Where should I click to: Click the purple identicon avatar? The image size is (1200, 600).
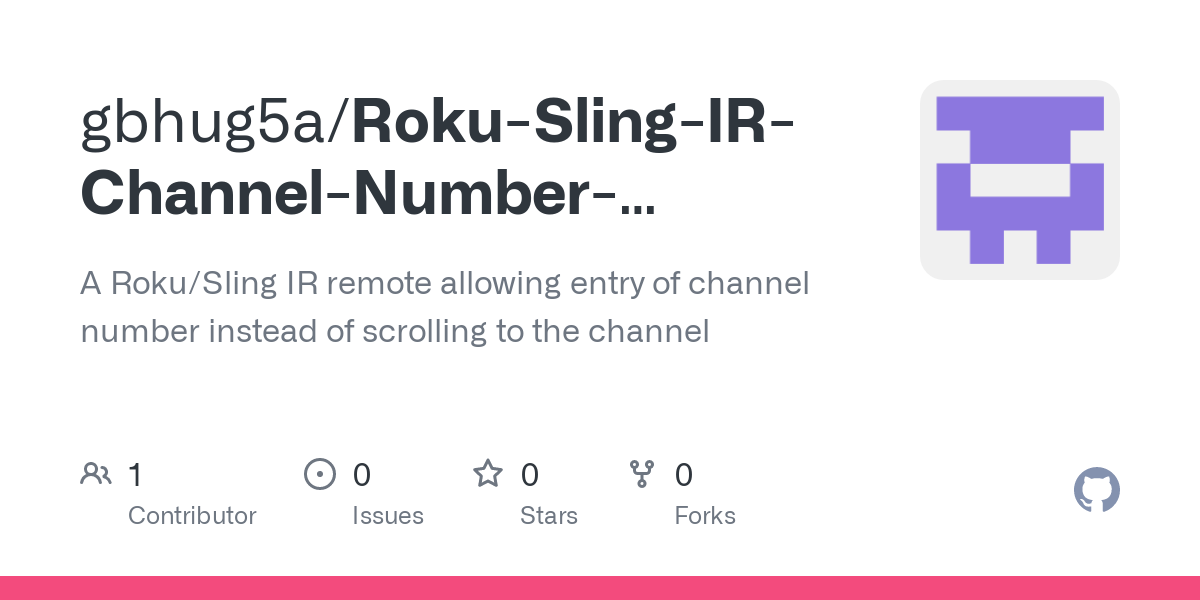pos(1019,180)
